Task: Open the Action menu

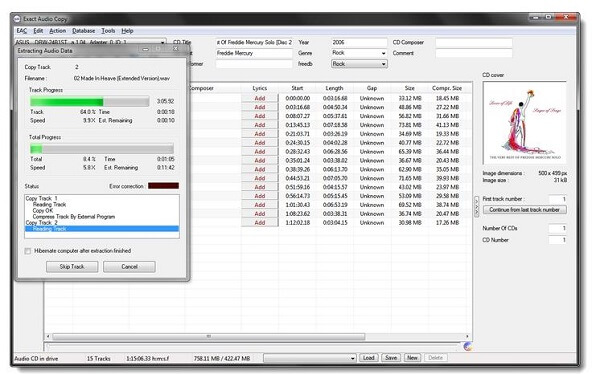Action: click(x=57, y=31)
